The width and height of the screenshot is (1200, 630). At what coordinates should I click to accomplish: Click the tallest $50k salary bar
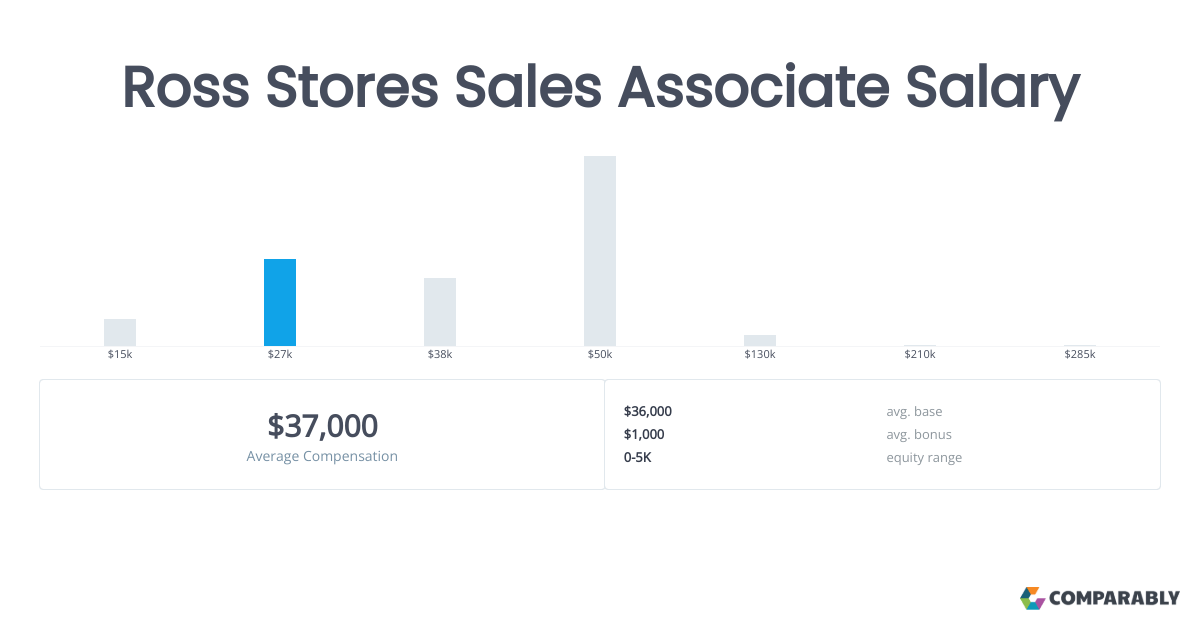click(x=600, y=250)
